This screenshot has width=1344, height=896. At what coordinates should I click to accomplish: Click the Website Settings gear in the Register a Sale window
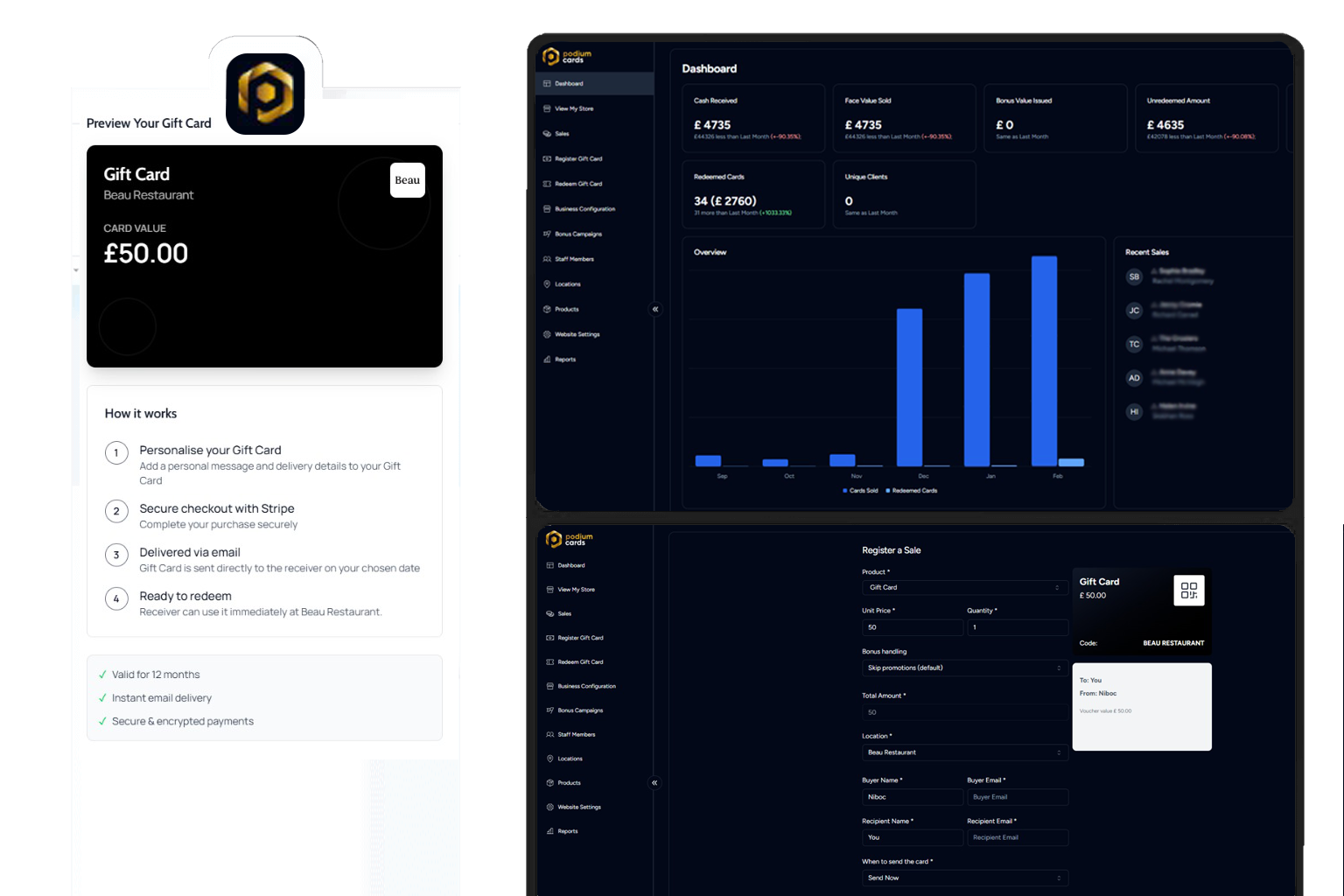(x=550, y=807)
